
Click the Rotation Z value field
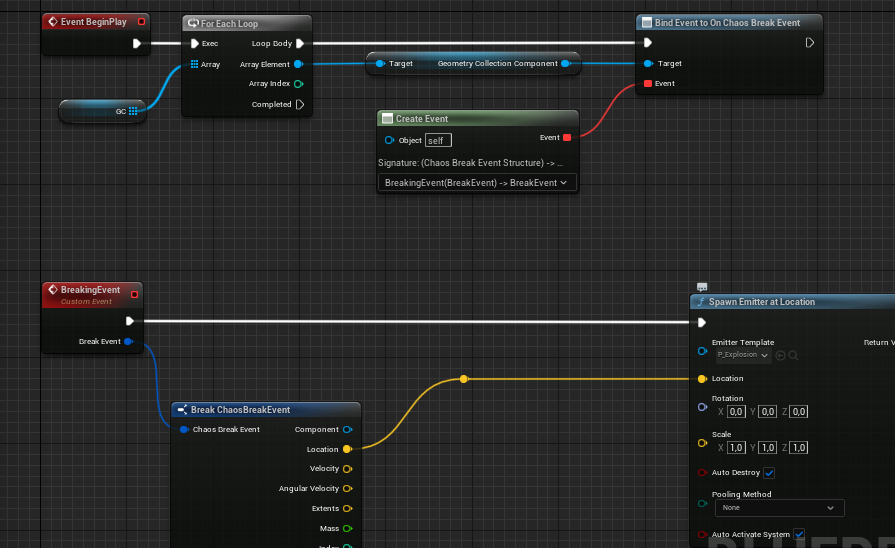[799, 412]
